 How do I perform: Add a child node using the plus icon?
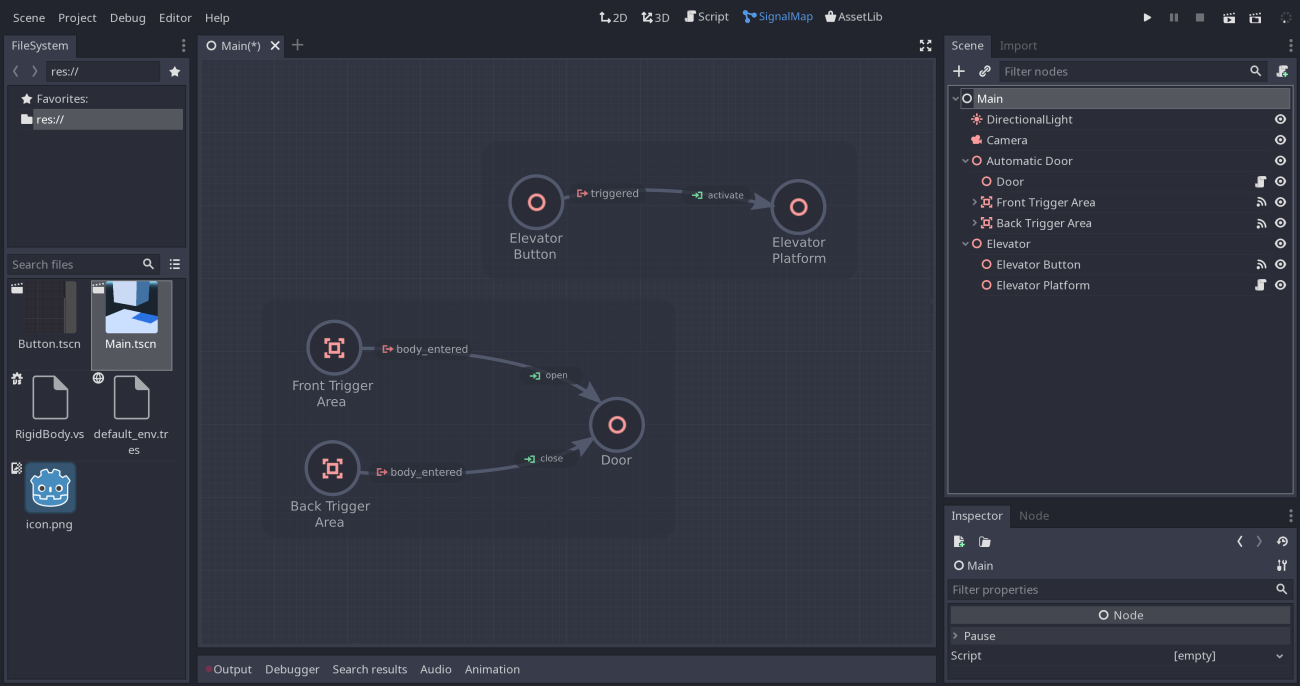pos(958,71)
